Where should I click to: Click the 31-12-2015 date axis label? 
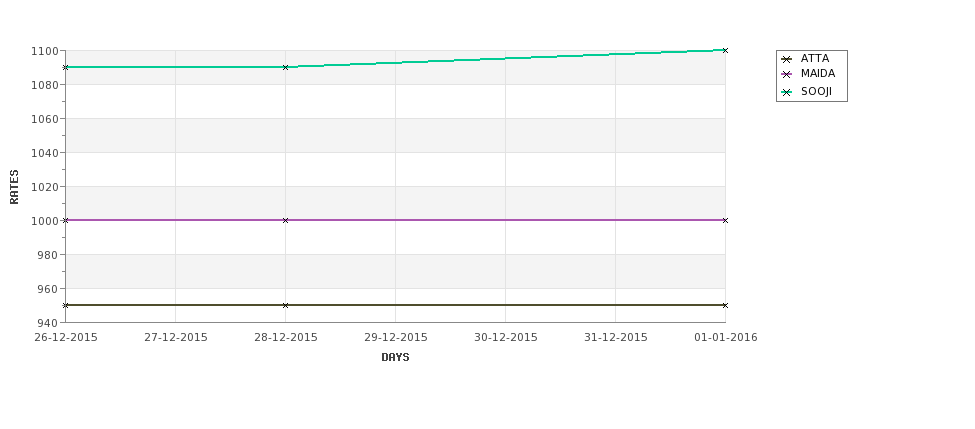pyautogui.click(x=616, y=338)
